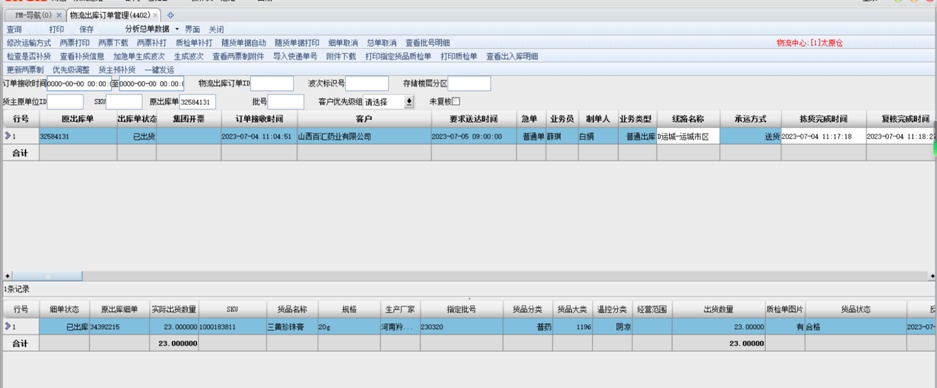Click the 指定批号 cell 230320
Image resolution: width=937 pixels, height=388 pixels.
pos(461,327)
